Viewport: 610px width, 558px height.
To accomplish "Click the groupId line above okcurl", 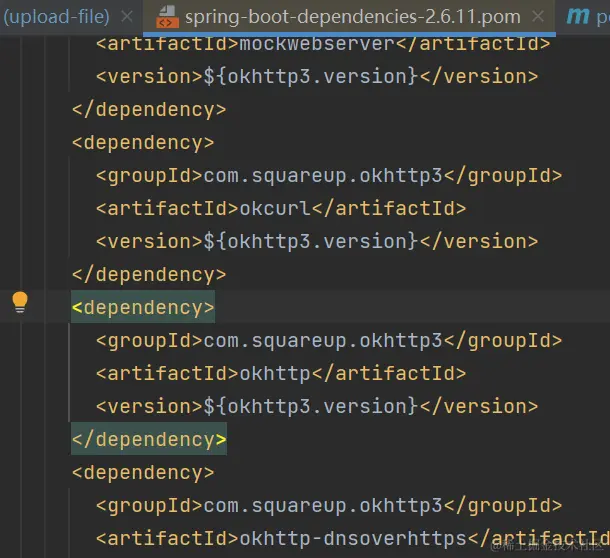I will 329,175.
